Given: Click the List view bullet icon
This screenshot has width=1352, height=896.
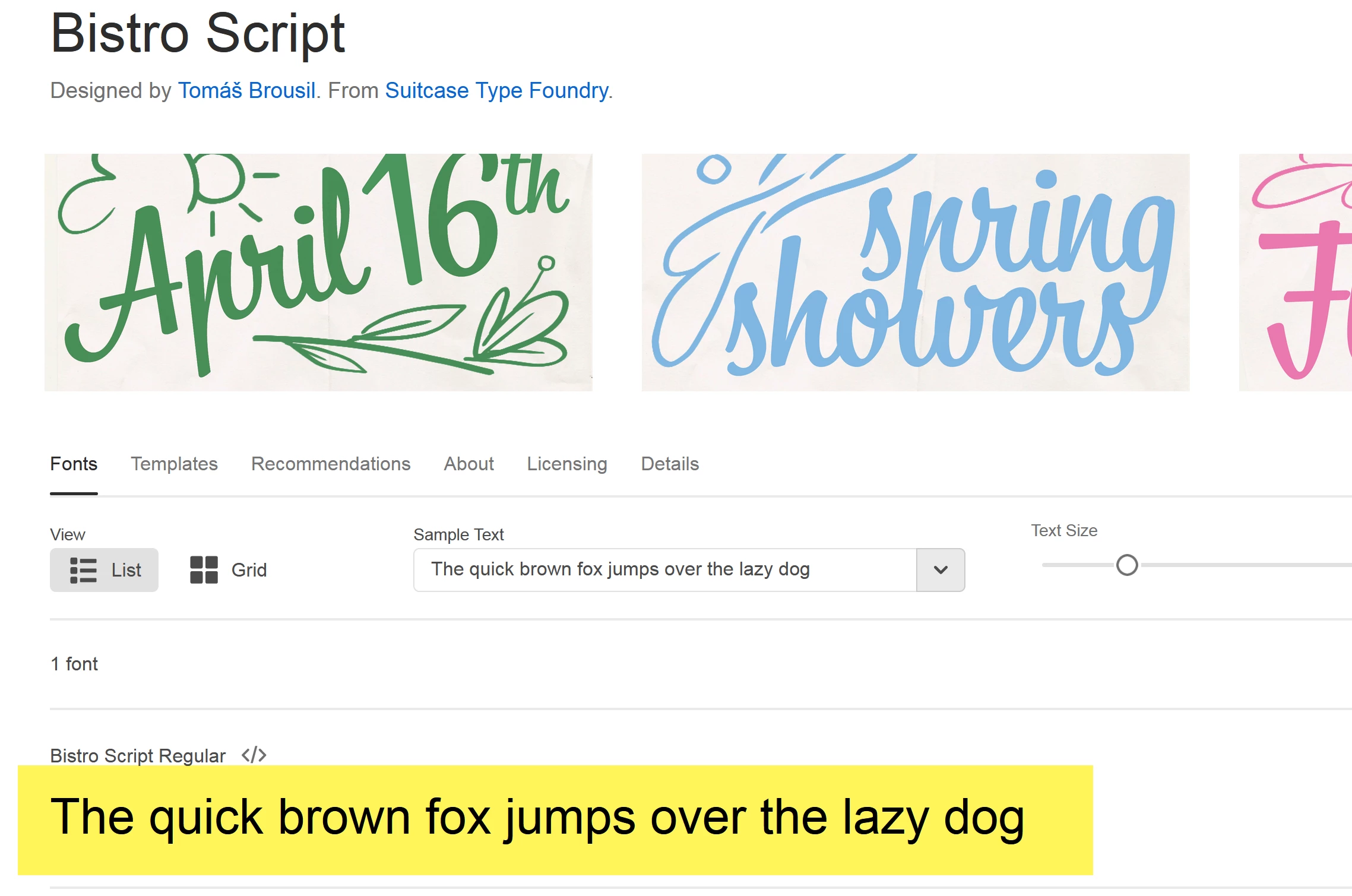Looking at the screenshot, I should click(83, 571).
